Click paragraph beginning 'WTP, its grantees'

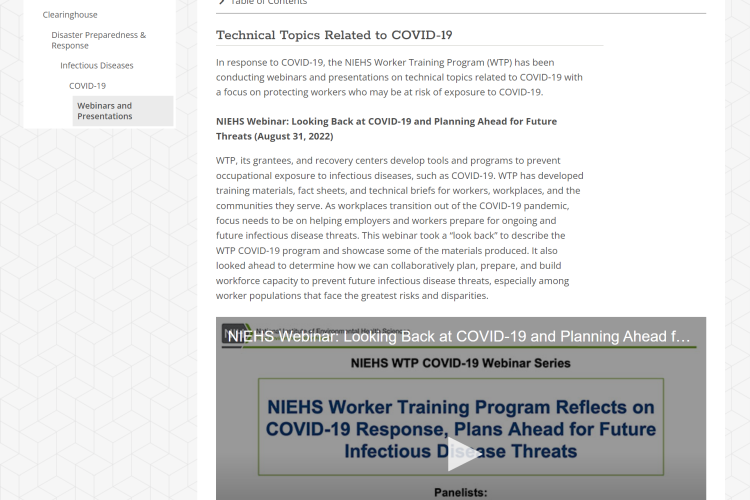point(399,228)
